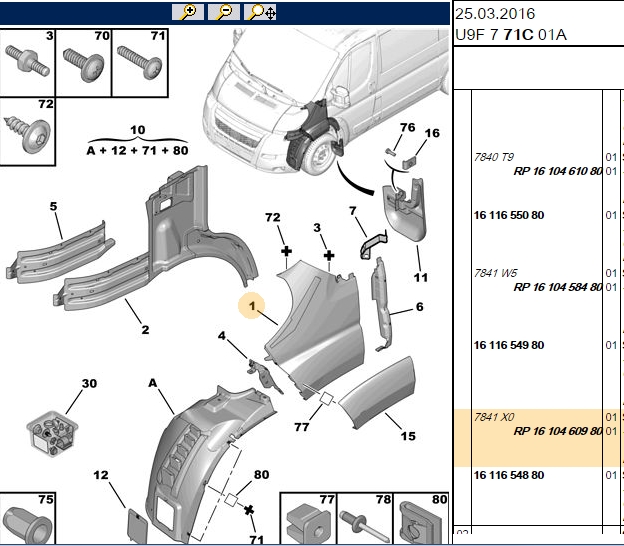Open the screw thumbnail numbered 3

(x=27, y=62)
